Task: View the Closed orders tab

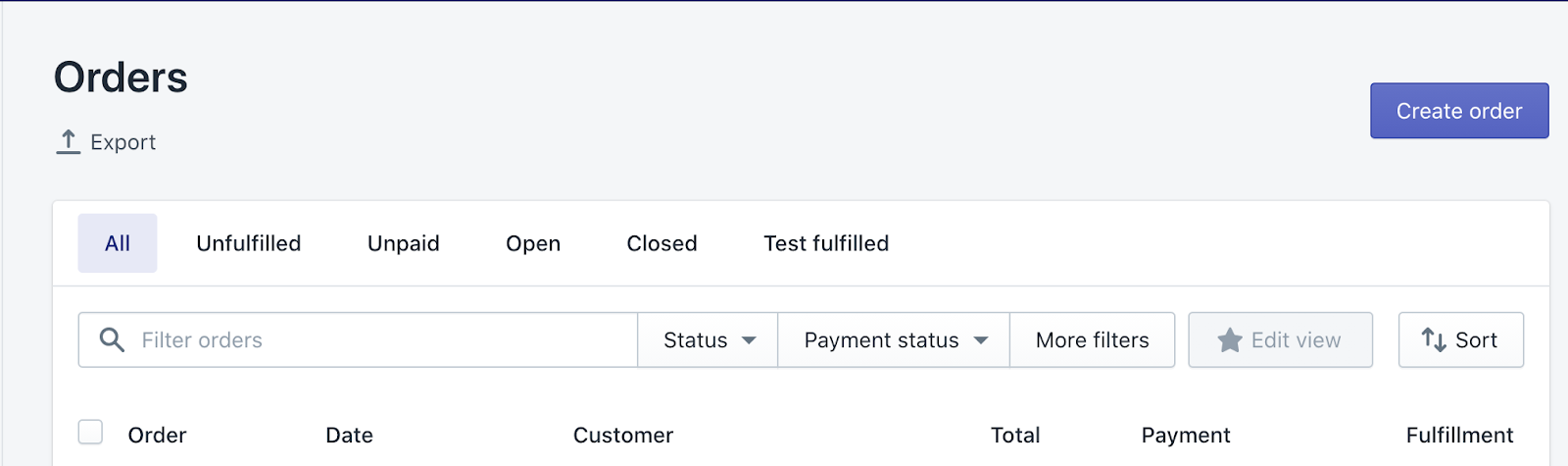Action: [x=662, y=243]
